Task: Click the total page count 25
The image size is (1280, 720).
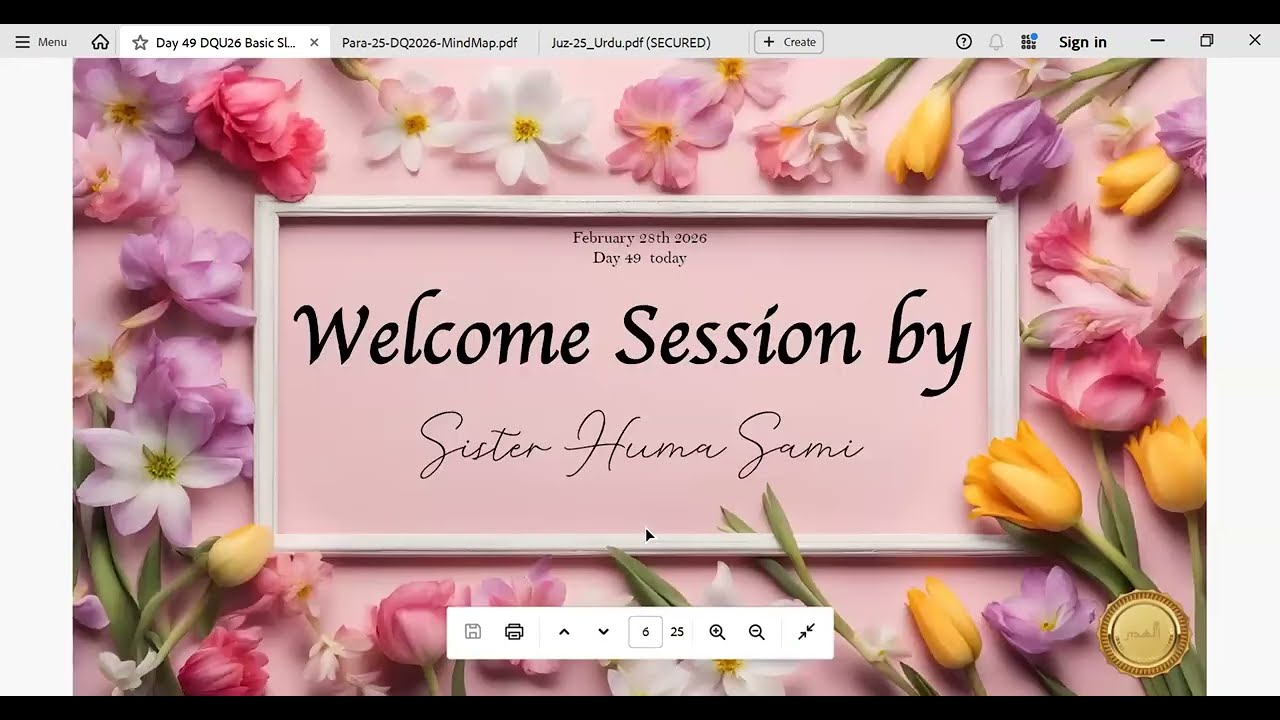Action: tap(677, 632)
